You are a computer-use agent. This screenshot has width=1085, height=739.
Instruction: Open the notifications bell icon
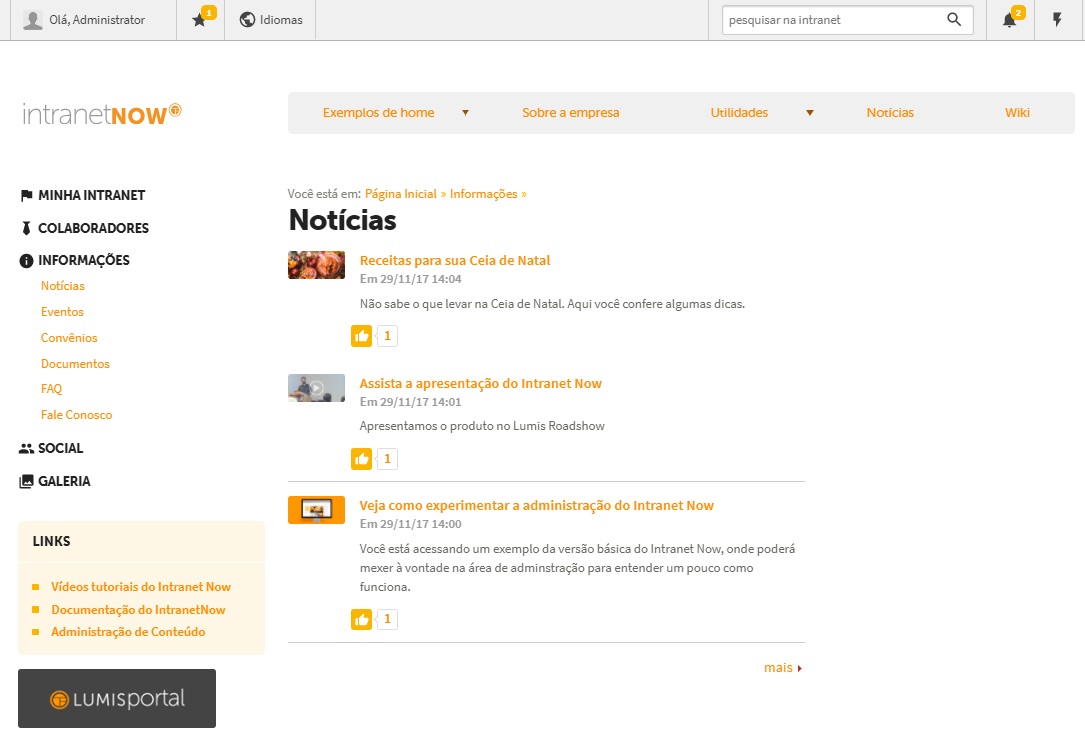point(1010,20)
